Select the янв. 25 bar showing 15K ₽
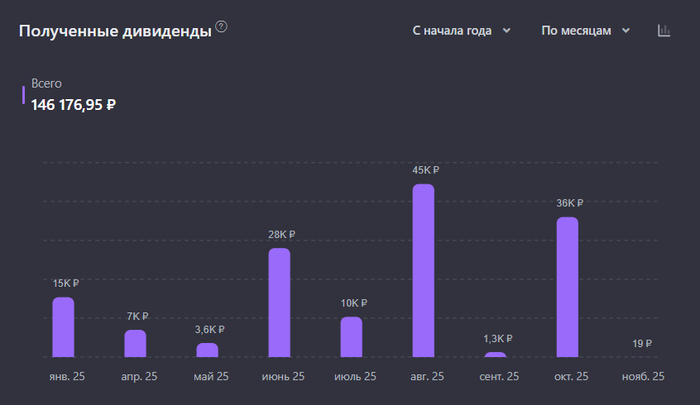700x405 pixels. pos(64,327)
